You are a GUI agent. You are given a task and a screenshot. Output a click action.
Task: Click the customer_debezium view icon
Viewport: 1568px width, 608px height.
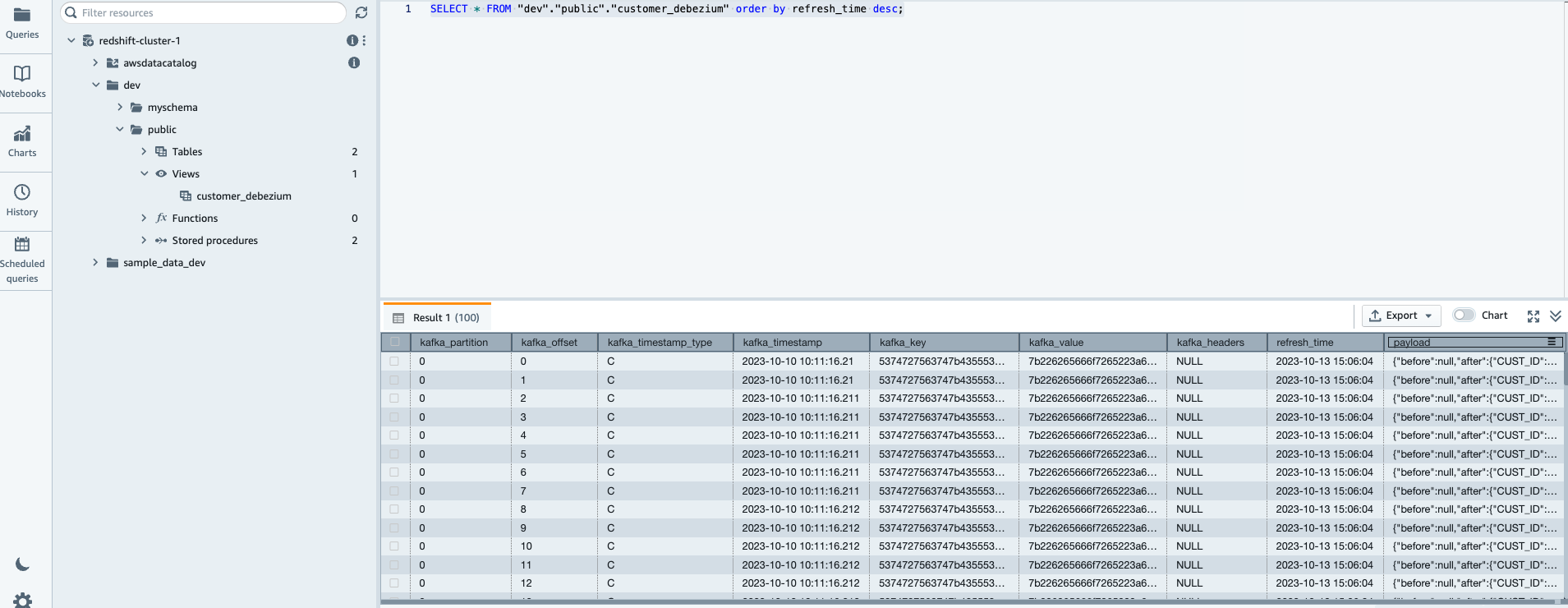pos(186,196)
